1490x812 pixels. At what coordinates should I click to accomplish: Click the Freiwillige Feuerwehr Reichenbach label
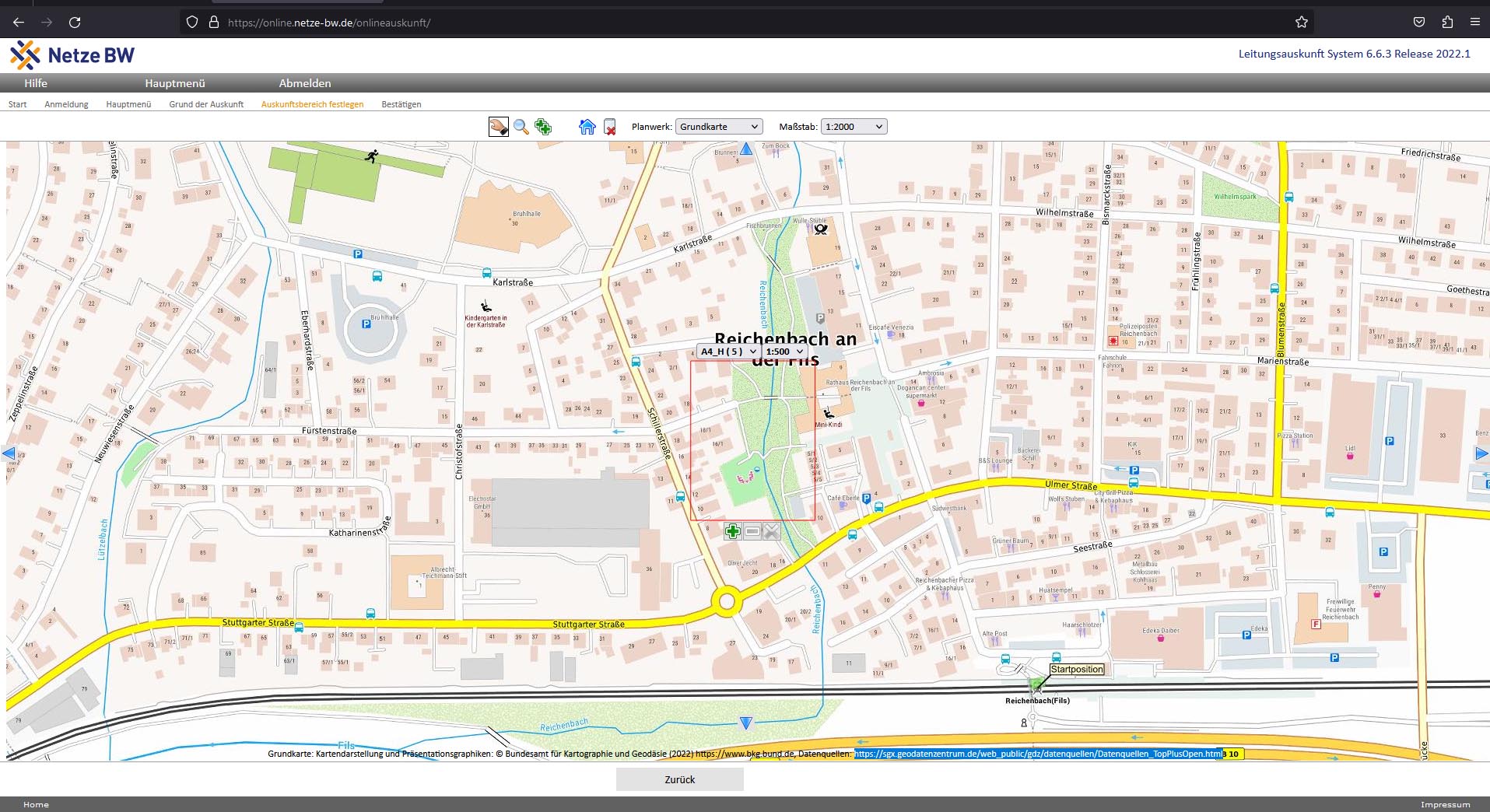(1341, 609)
